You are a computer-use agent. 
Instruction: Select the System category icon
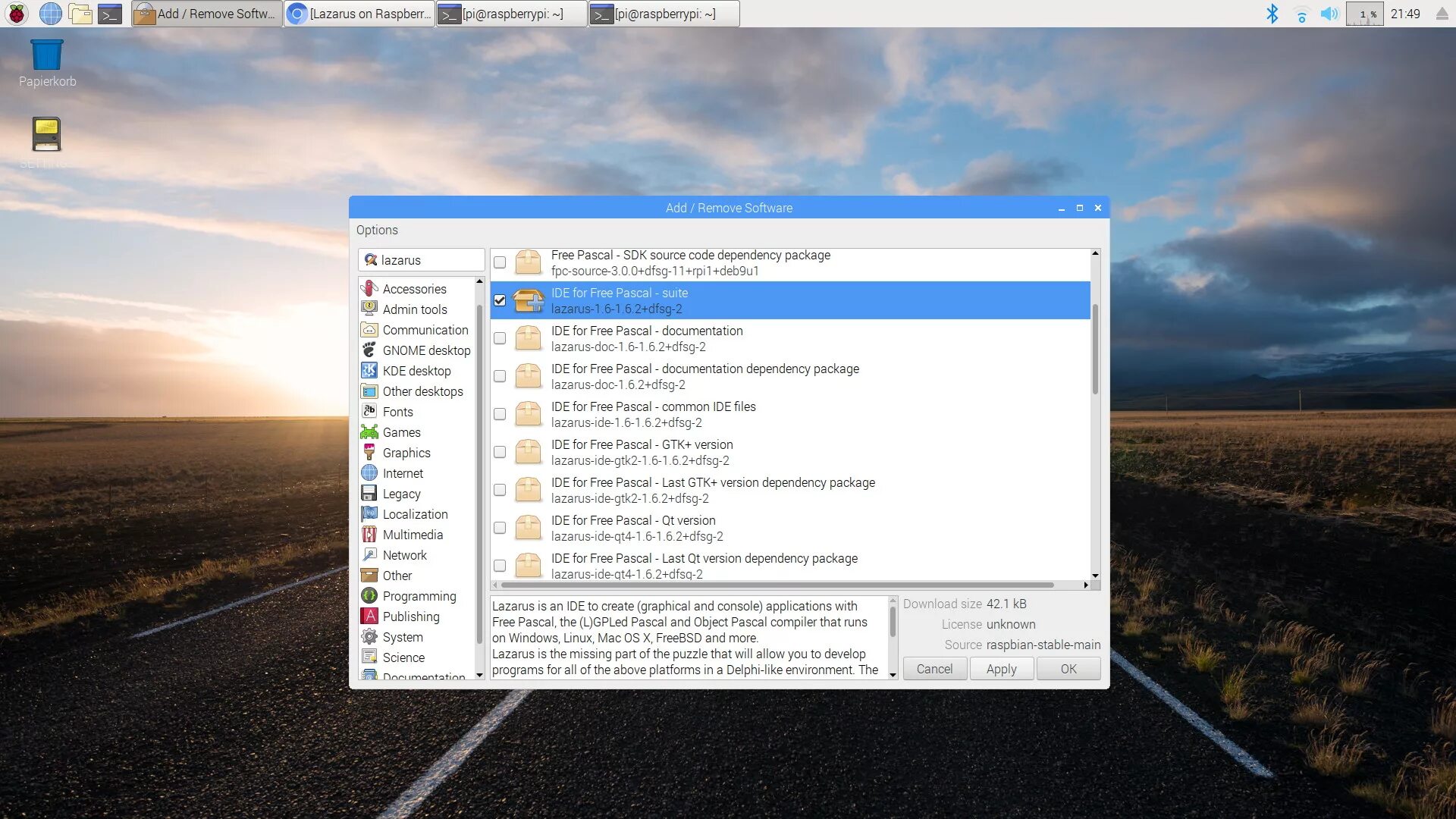pyautogui.click(x=370, y=637)
